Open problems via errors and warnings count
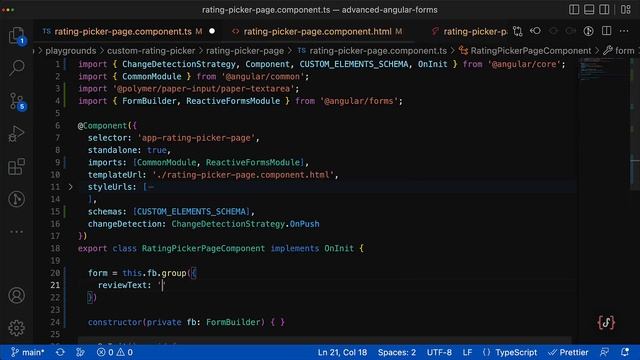Screen dimensions: 640x360 (x=115, y=352)
